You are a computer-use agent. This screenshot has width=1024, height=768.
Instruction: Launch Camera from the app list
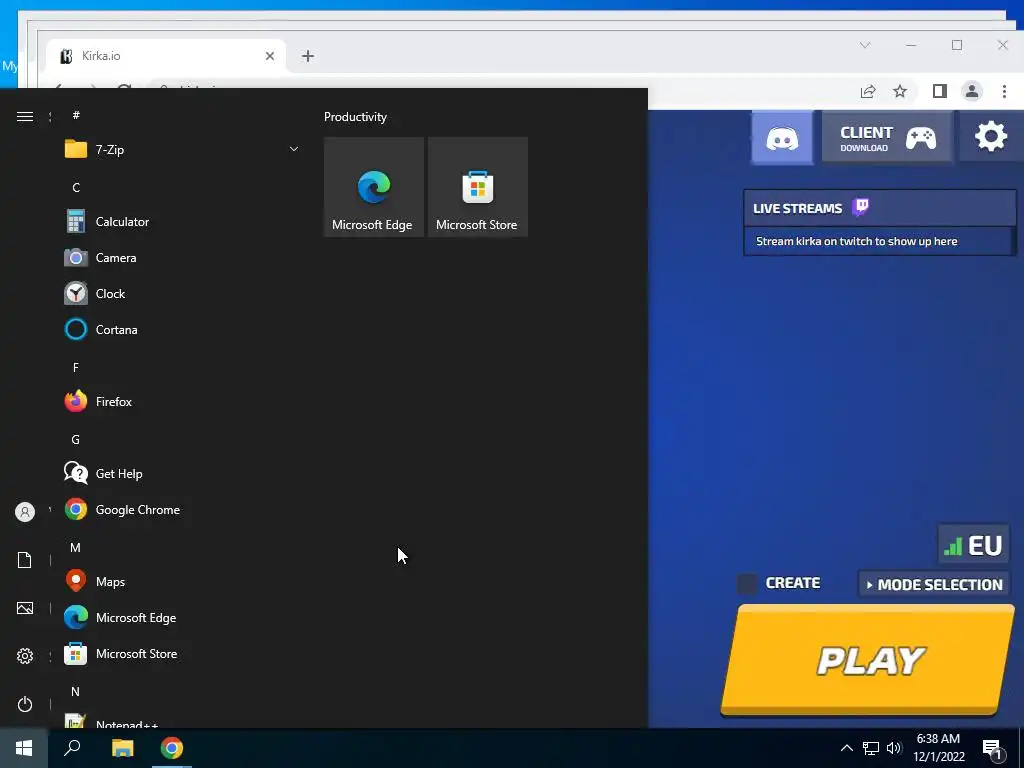[x=182, y=257]
